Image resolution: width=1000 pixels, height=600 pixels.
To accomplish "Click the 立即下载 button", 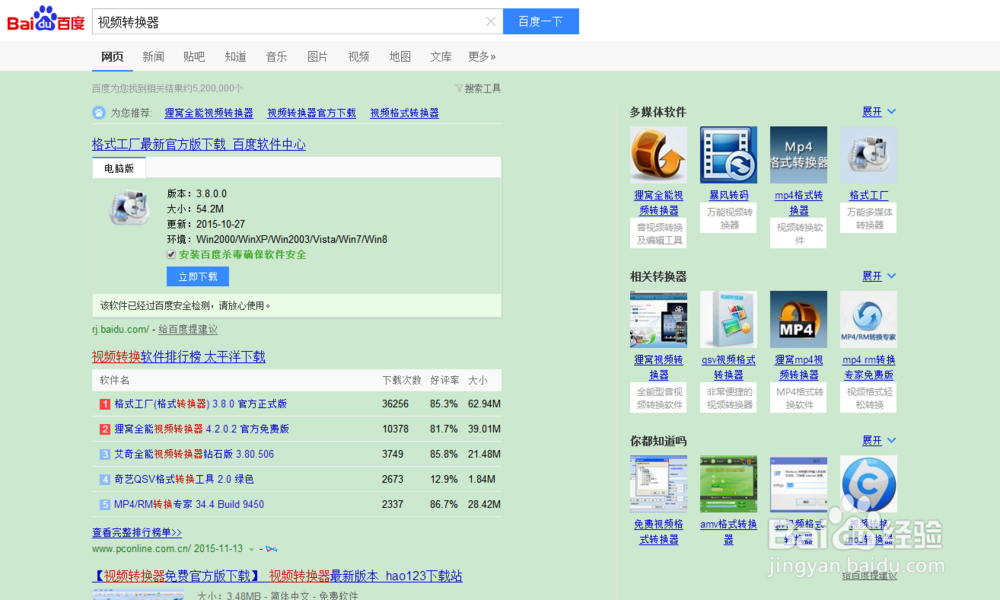I will [198, 276].
